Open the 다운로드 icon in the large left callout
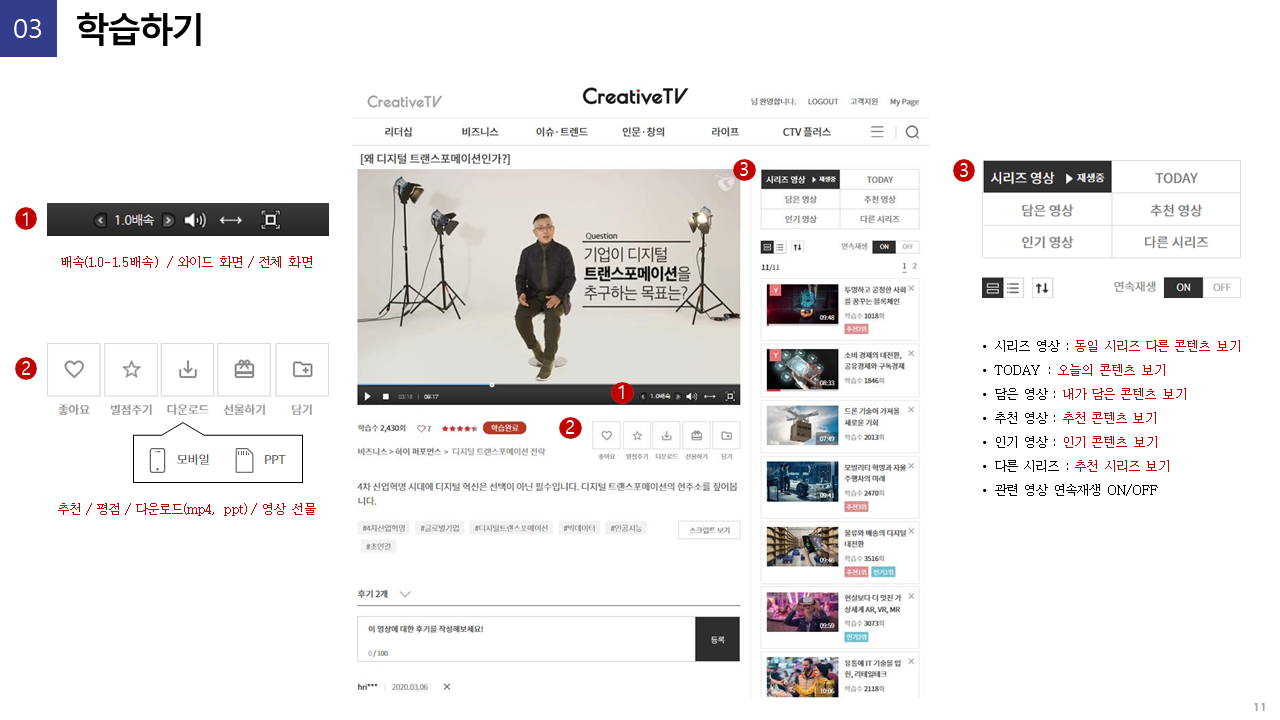 pos(187,369)
